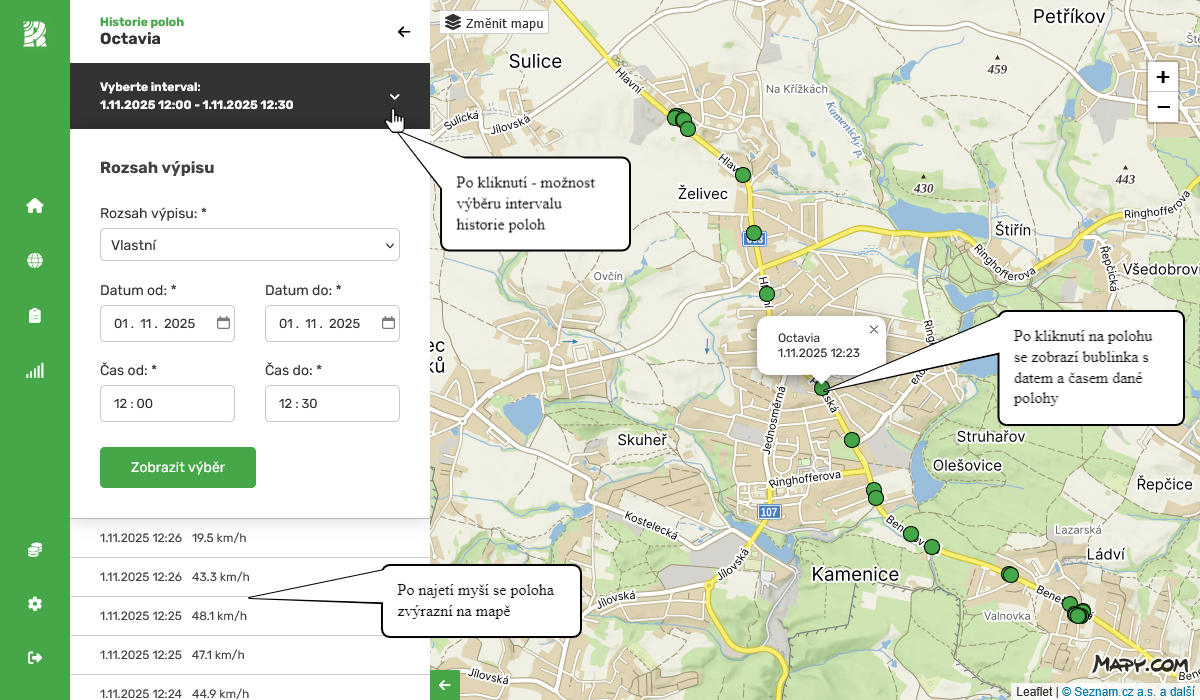Zoom out the map with minus button

click(x=1163, y=107)
